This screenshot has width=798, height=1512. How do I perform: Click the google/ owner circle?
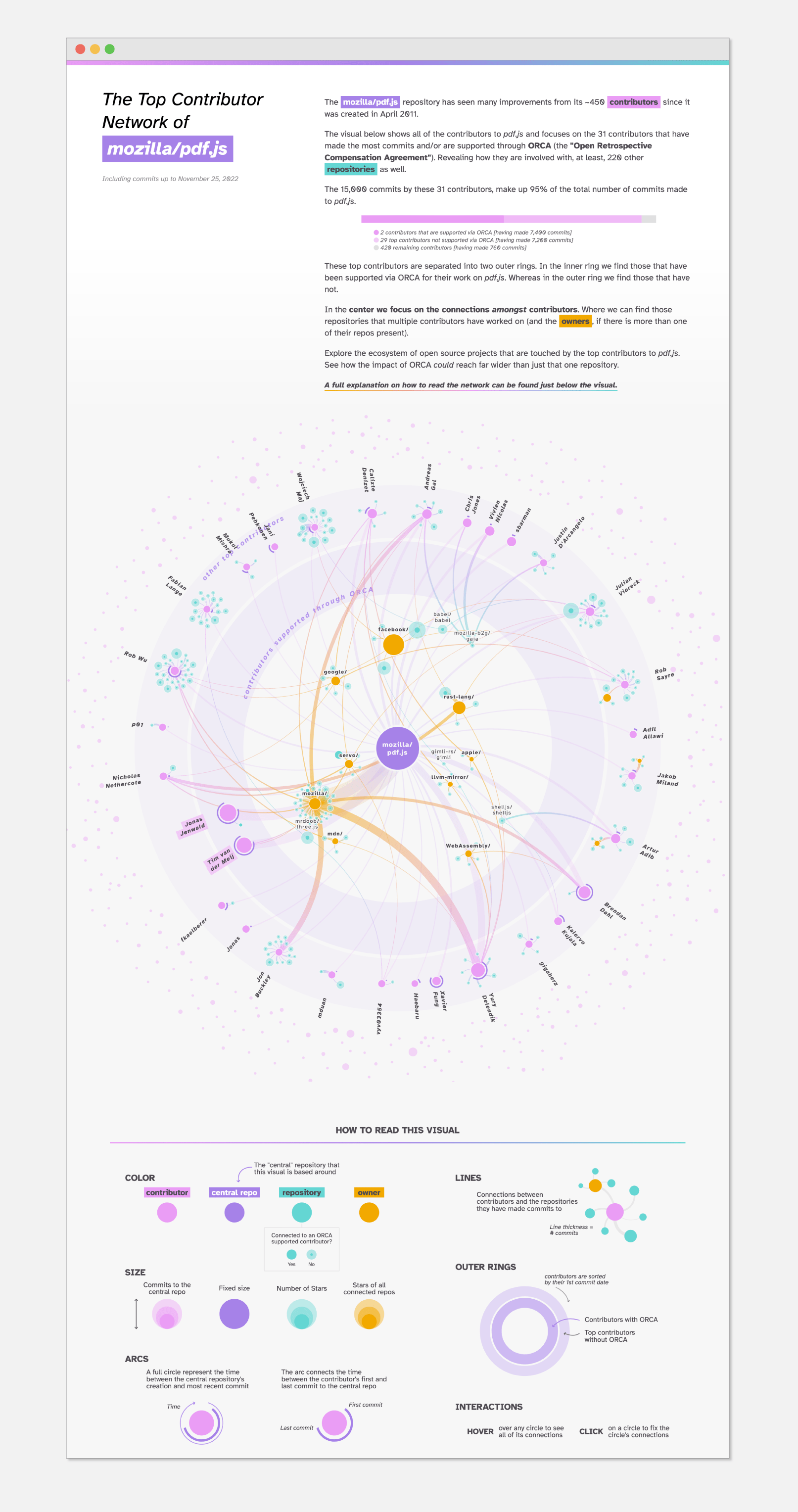[x=335, y=681]
